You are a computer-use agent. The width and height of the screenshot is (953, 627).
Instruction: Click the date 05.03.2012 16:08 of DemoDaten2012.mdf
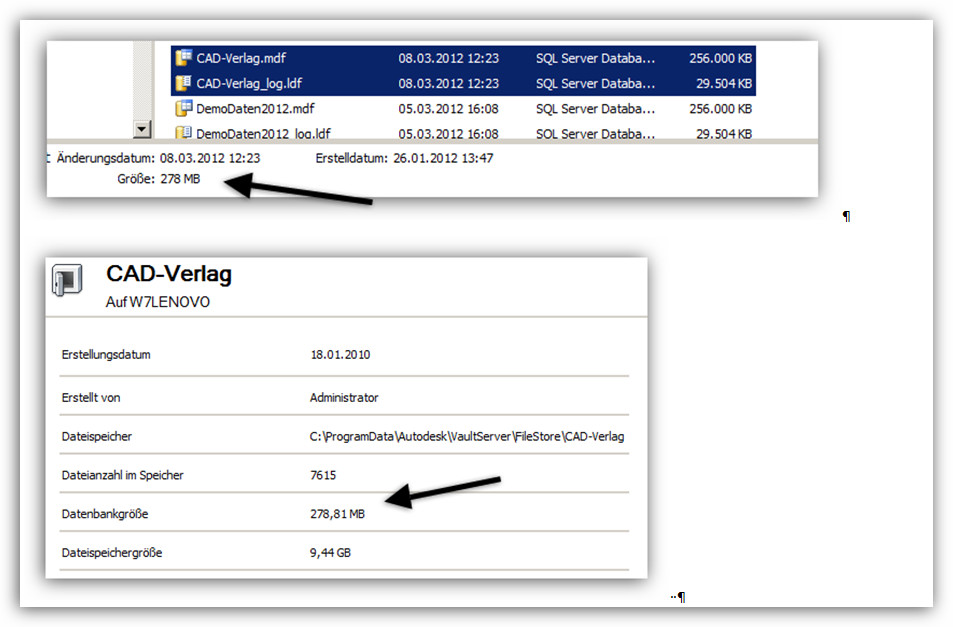[449, 109]
